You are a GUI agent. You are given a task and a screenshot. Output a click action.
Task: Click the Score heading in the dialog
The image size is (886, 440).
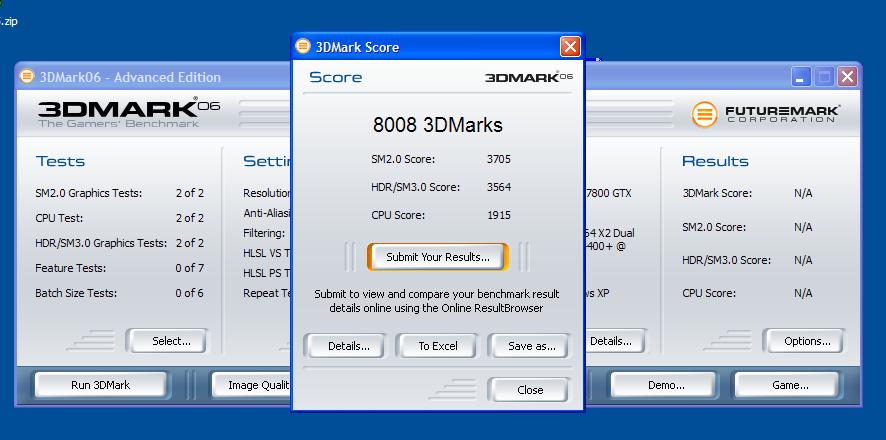click(x=335, y=77)
